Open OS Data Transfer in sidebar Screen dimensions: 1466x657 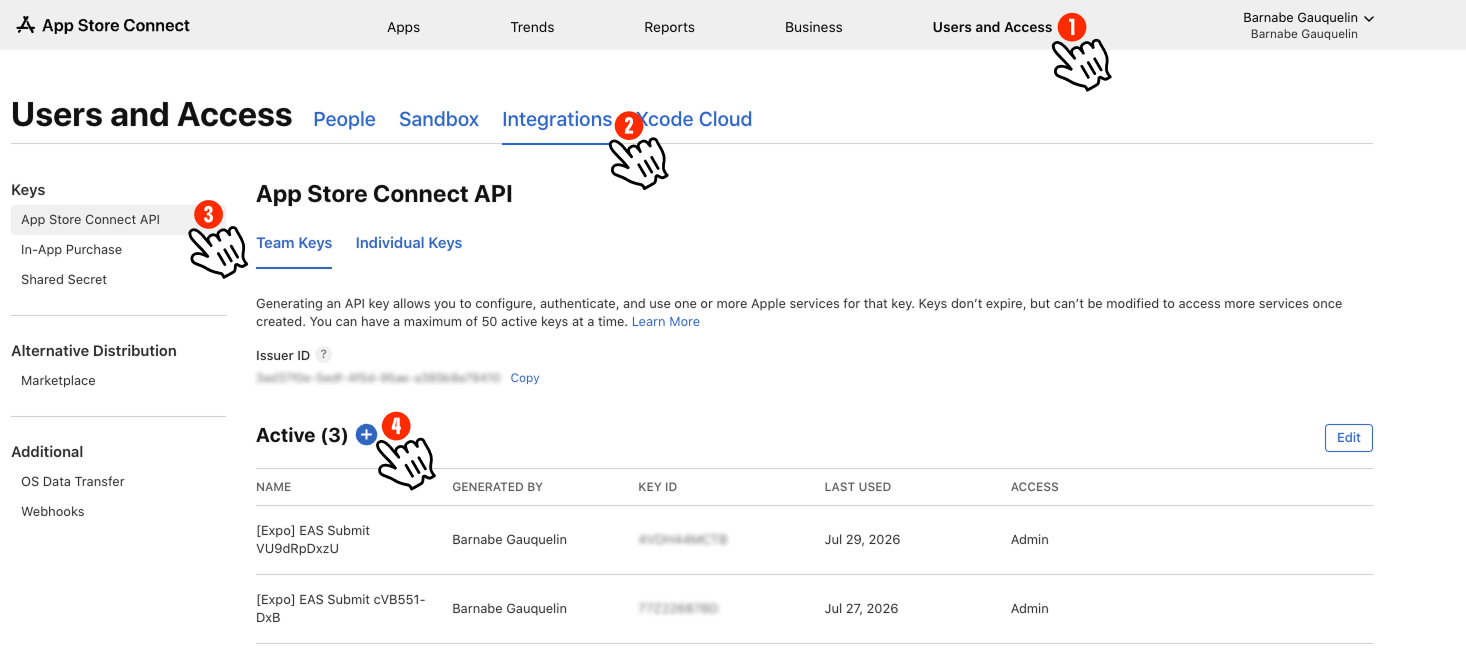click(x=73, y=482)
